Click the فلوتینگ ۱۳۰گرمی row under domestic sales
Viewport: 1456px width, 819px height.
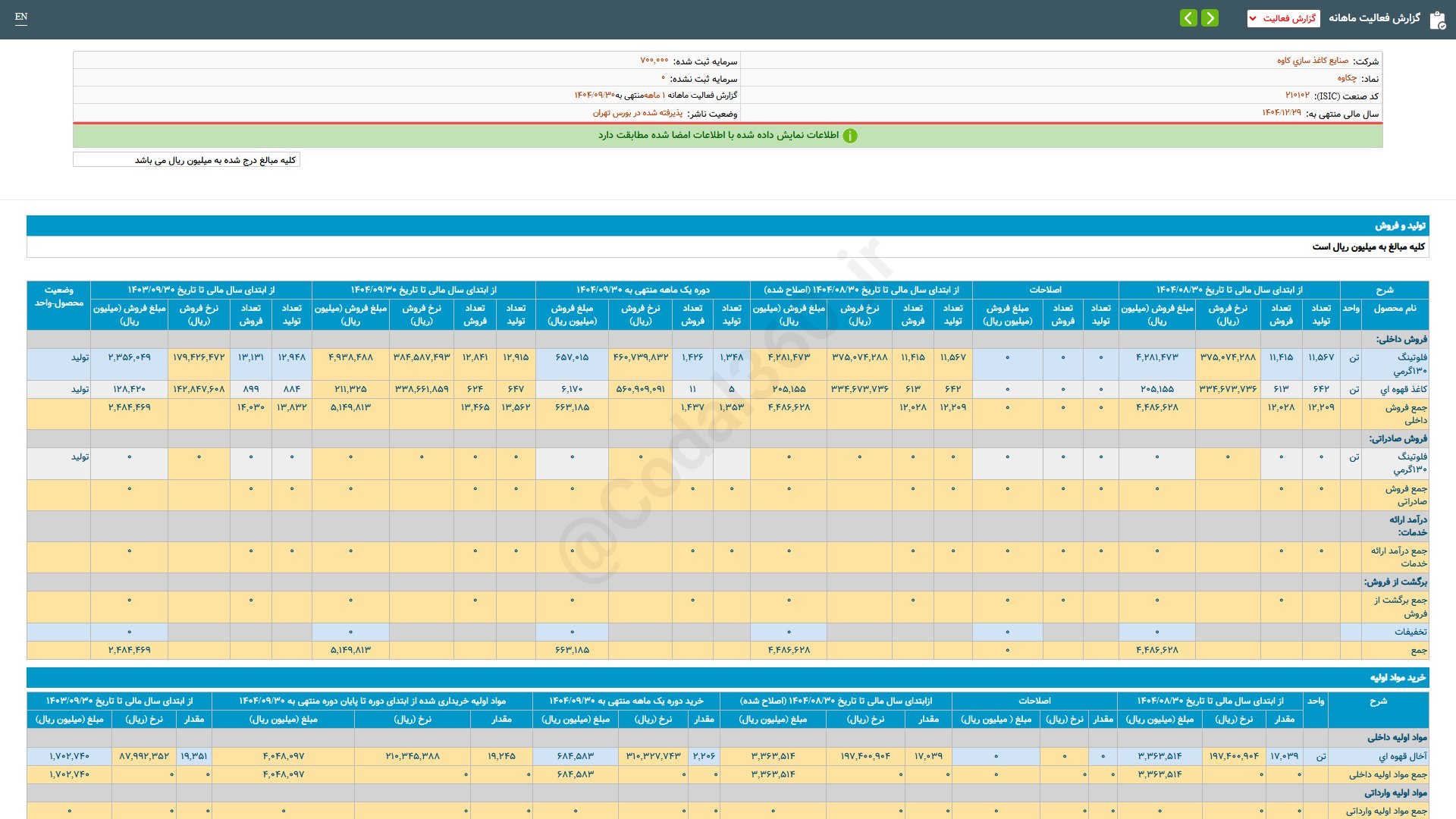1411,363
